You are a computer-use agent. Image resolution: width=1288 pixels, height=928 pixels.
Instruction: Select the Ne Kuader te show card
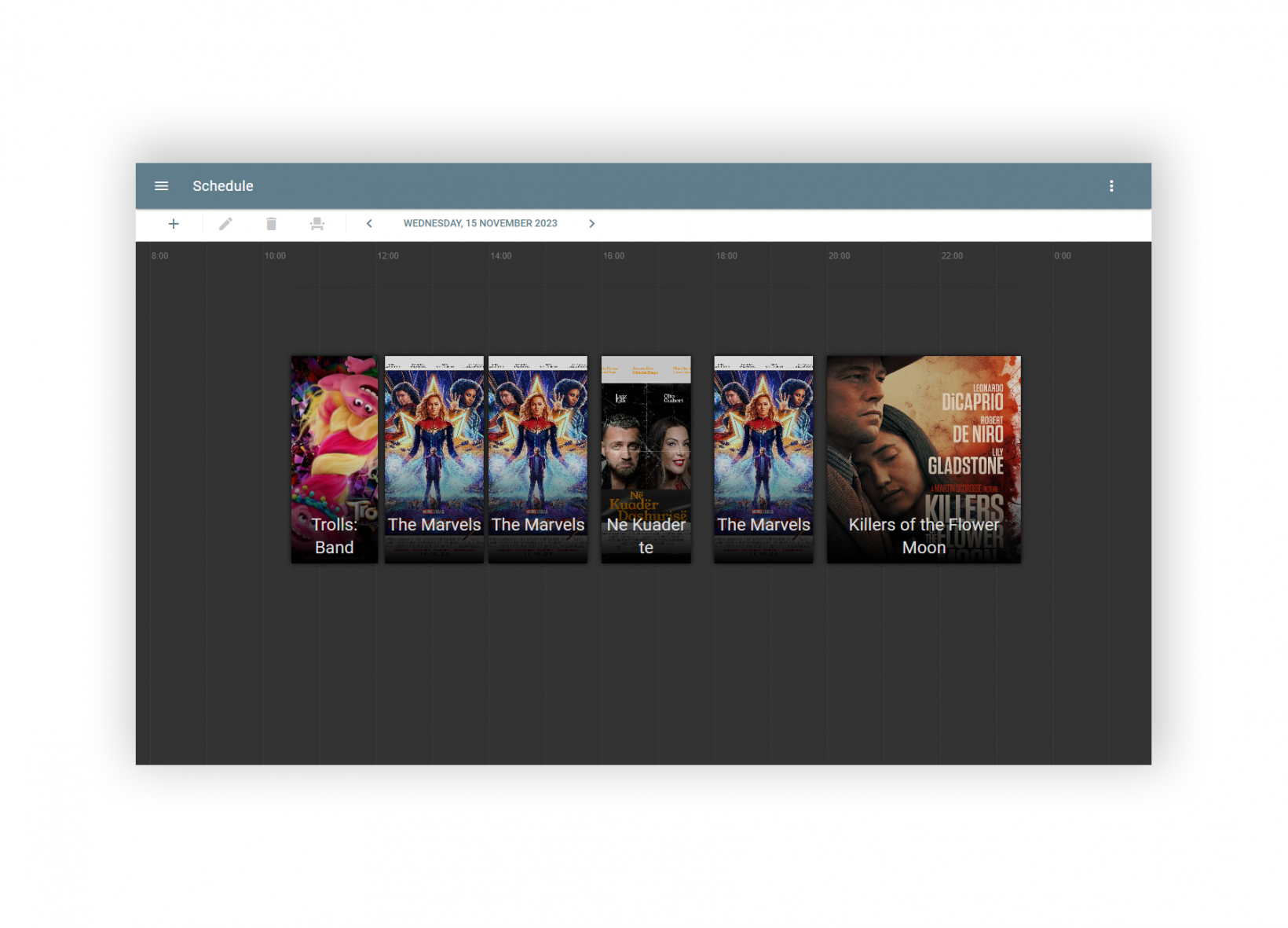[x=646, y=460]
